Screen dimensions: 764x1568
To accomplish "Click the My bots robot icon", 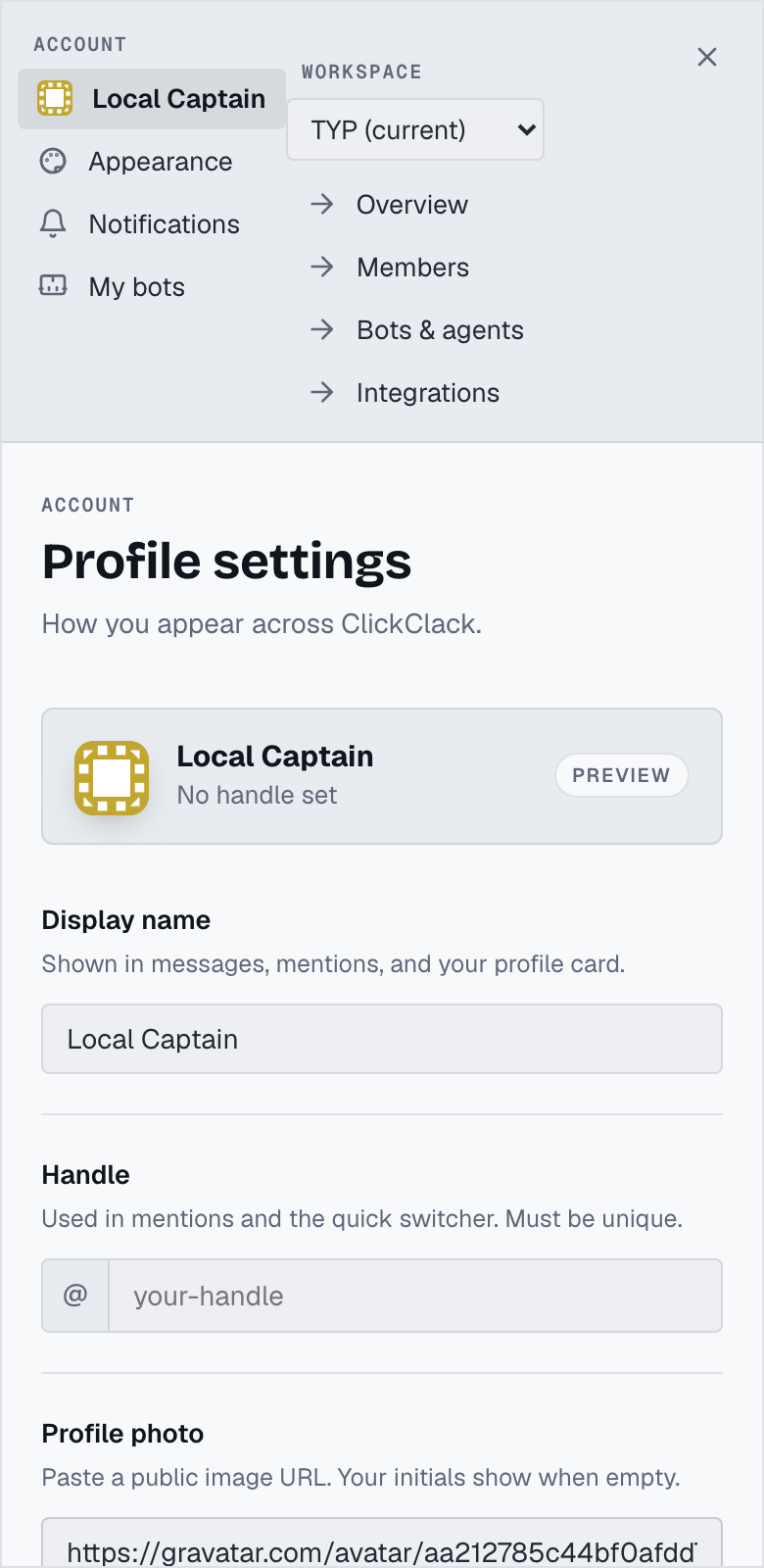I will [53, 285].
